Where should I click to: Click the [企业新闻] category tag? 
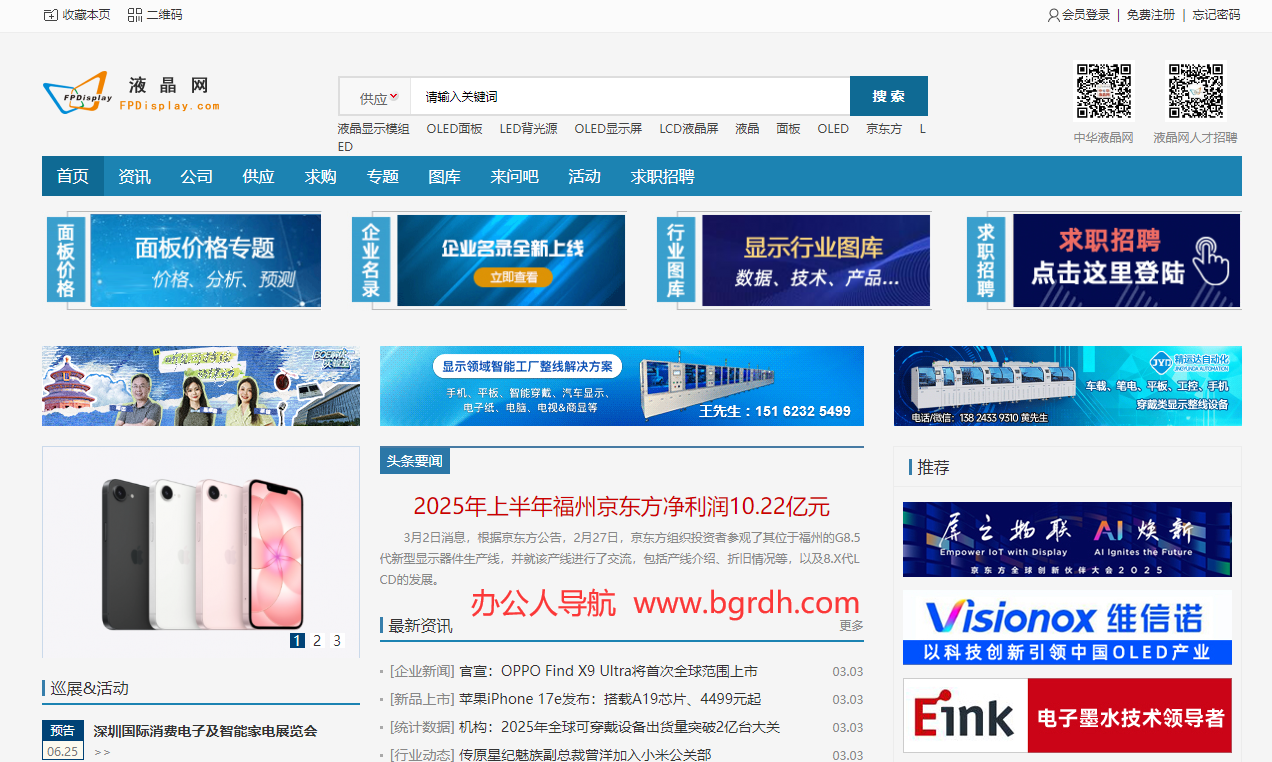pyautogui.click(x=422, y=671)
